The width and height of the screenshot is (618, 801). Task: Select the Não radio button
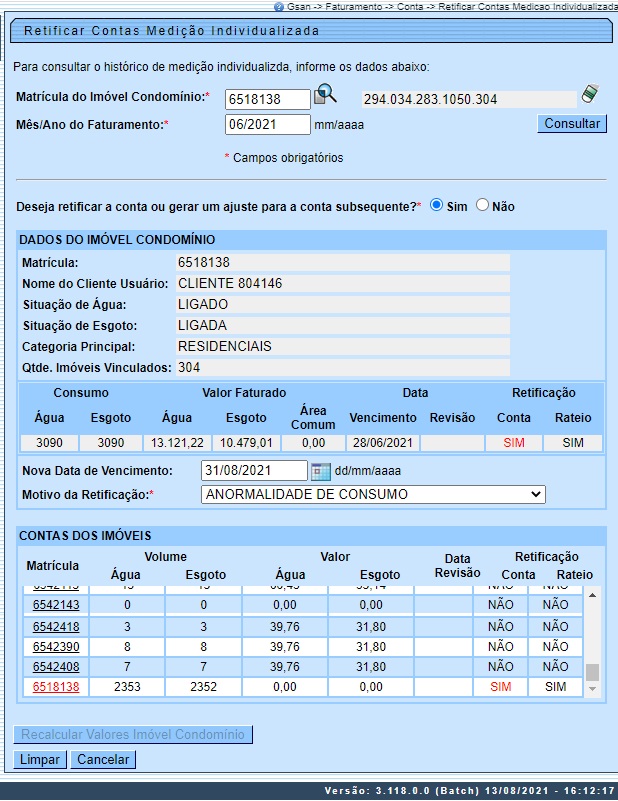[482, 205]
